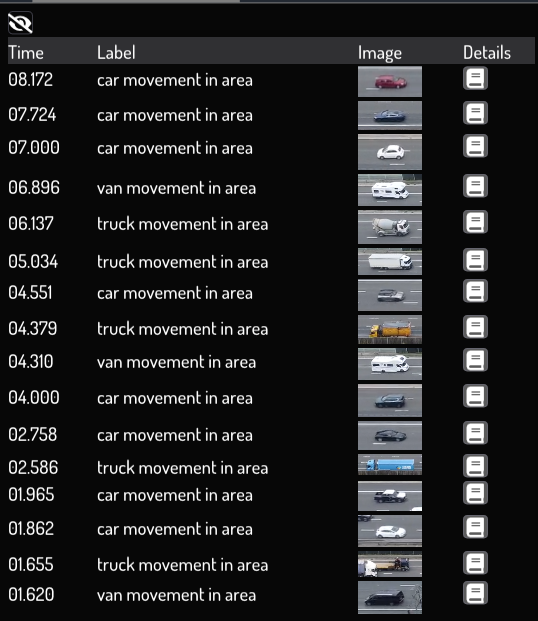This screenshot has height=621, width=538.
Task: Open details icon for 04.379 truck event
Action: [x=475, y=327]
